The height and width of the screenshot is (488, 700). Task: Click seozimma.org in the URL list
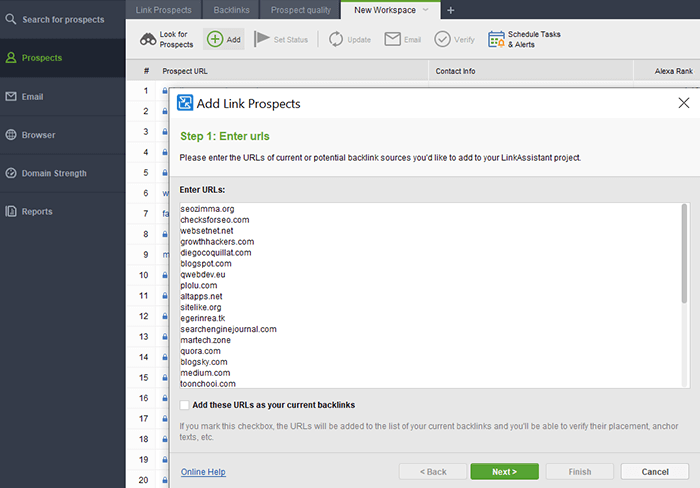click(207, 209)
